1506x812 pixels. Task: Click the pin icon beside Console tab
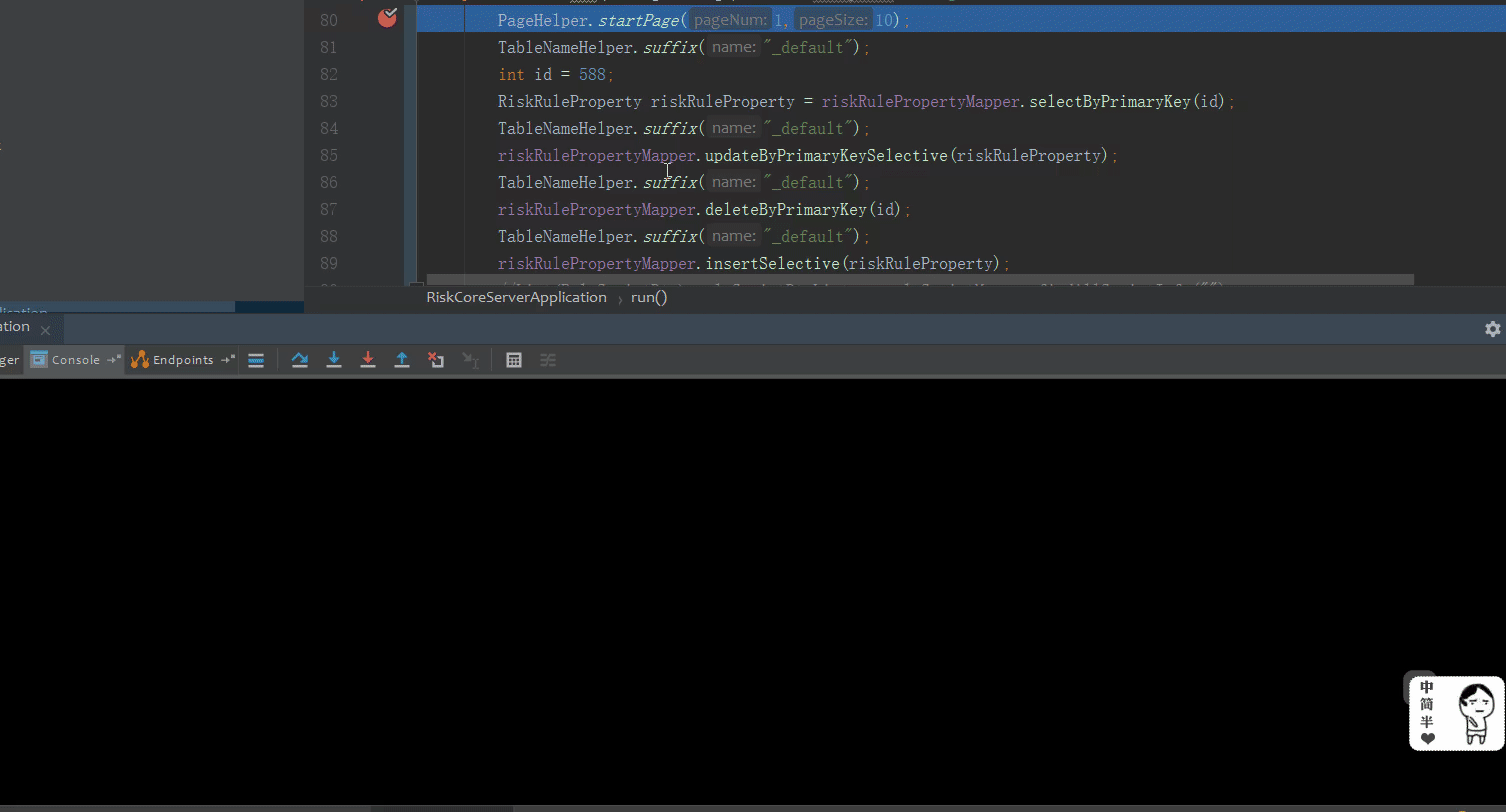[113, 360]
